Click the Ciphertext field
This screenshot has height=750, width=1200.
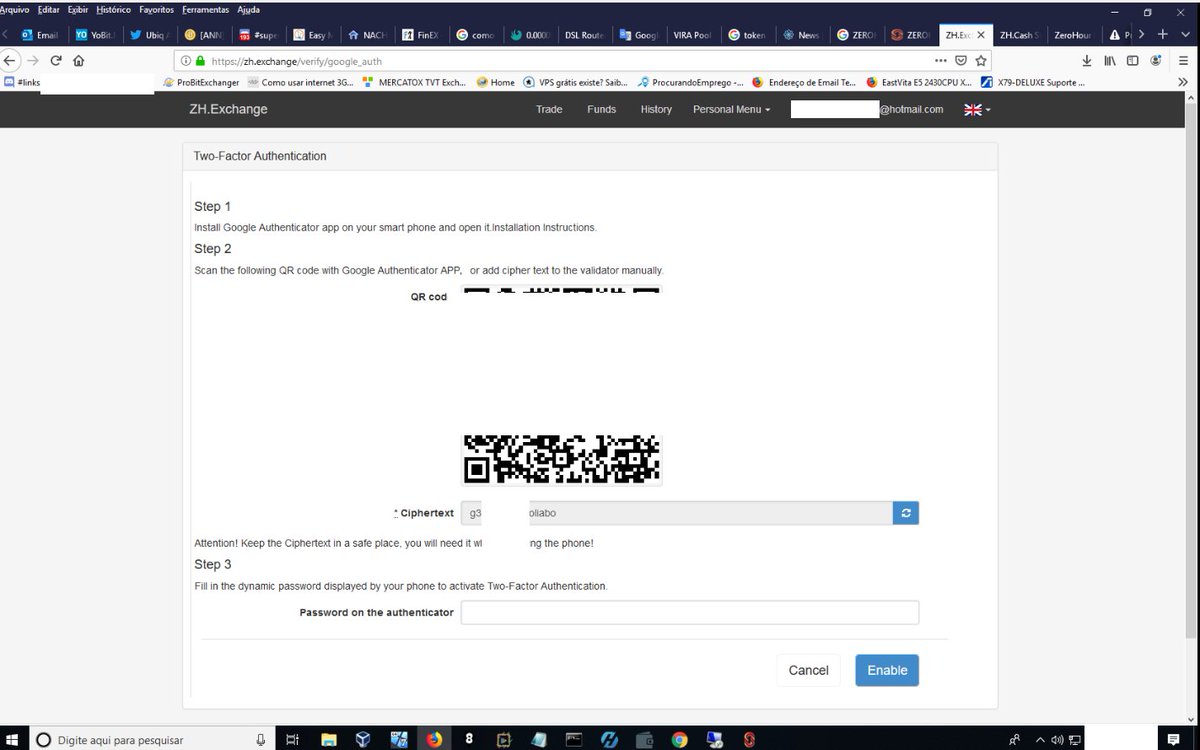pyautogui.click(x=676, y=513)
